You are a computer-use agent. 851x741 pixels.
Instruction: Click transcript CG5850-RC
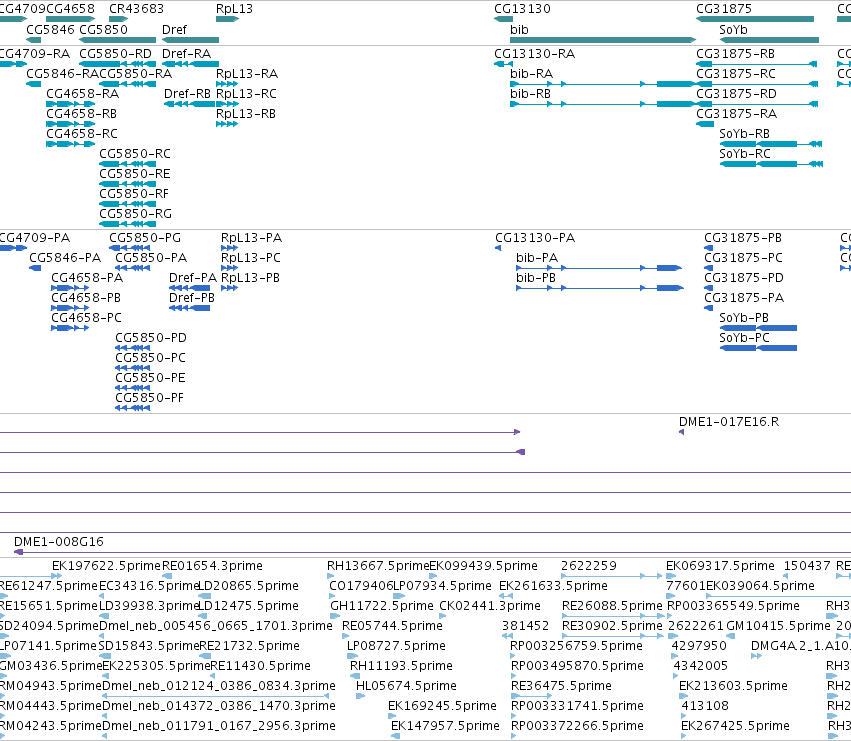pos(135,154)
